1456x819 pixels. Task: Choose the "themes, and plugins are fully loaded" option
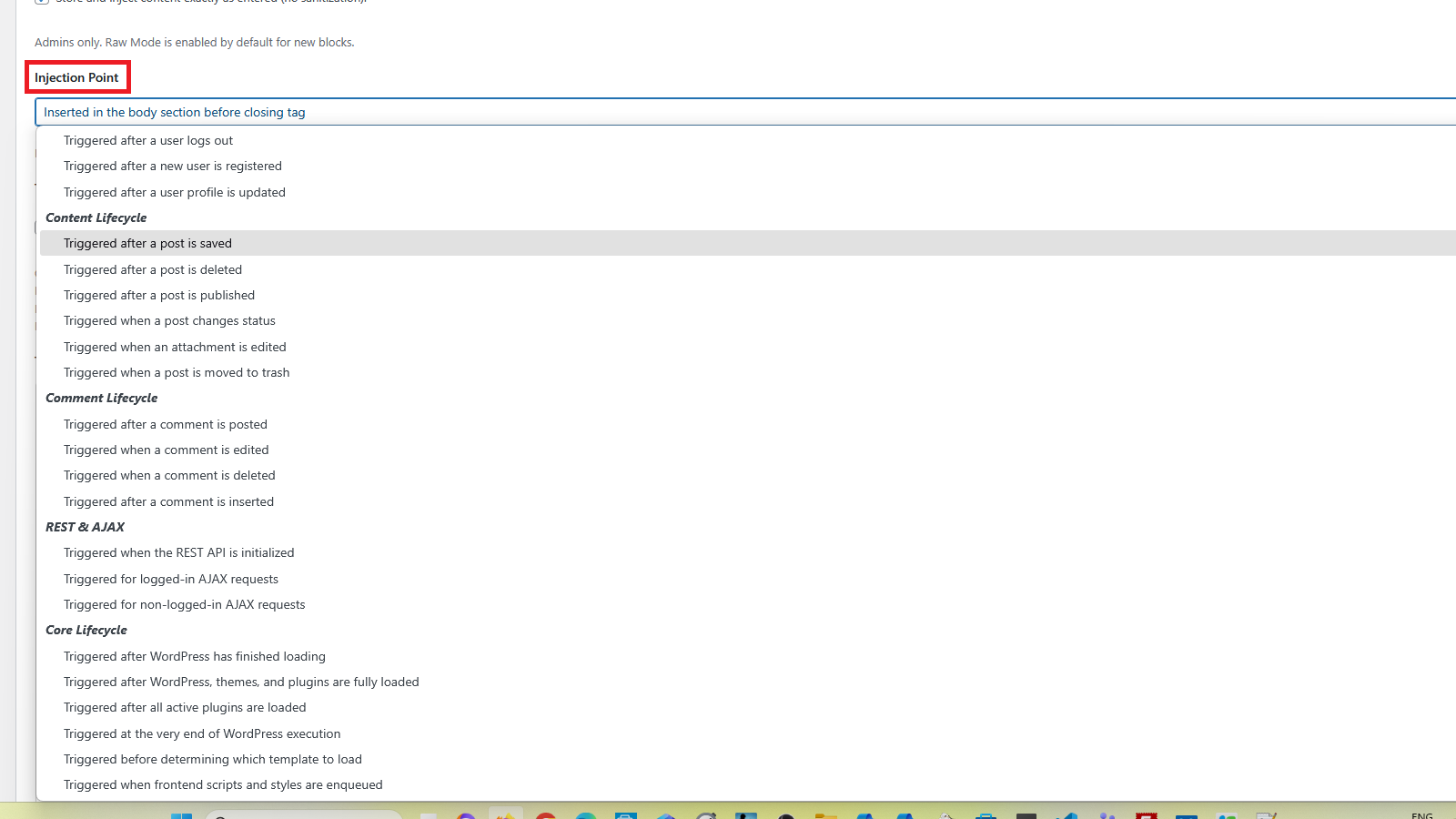(x=747, y=682)
